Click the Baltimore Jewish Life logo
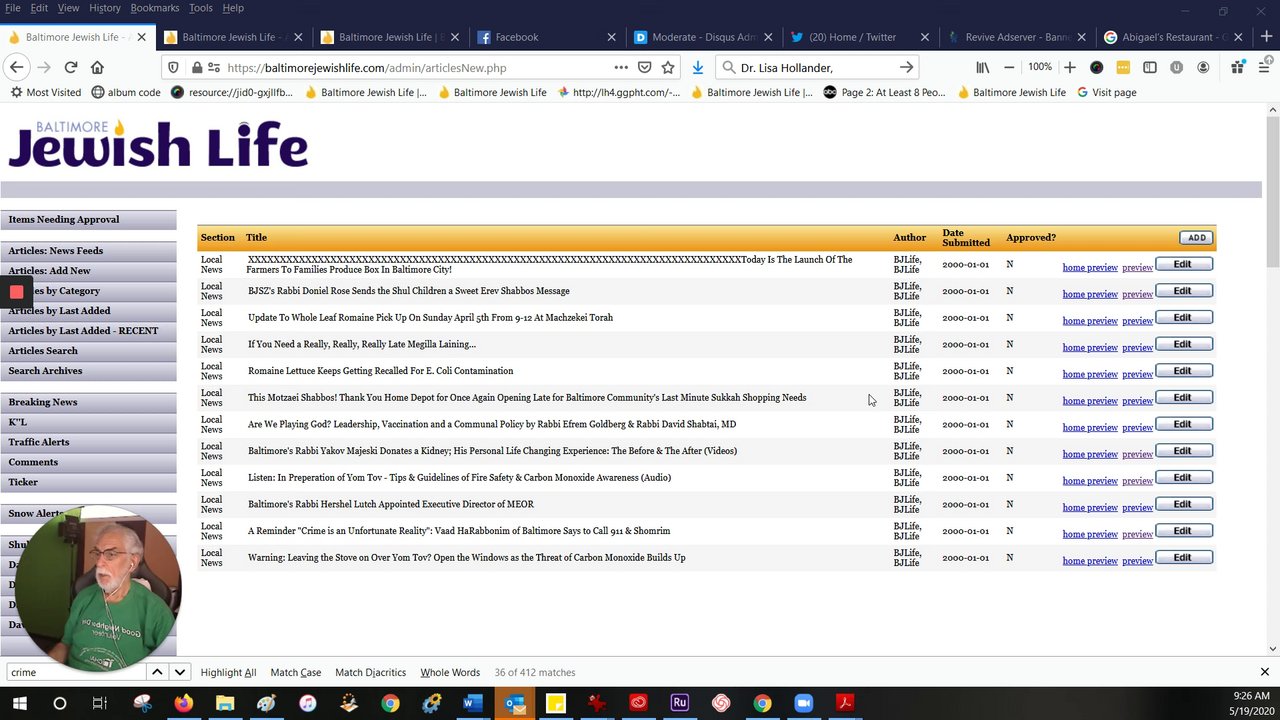This screenshot has width=1280, height=720. (158, 144)
